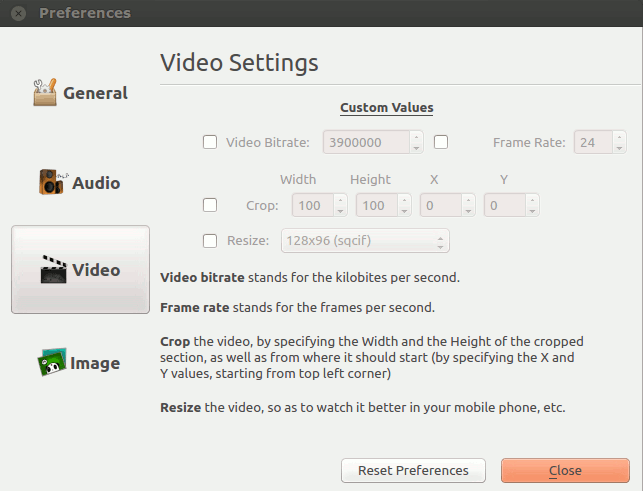Viewport: 643px width, 491px height.
Task: Decrease the Frame Rate with down arrow
Action: (619, 148)
